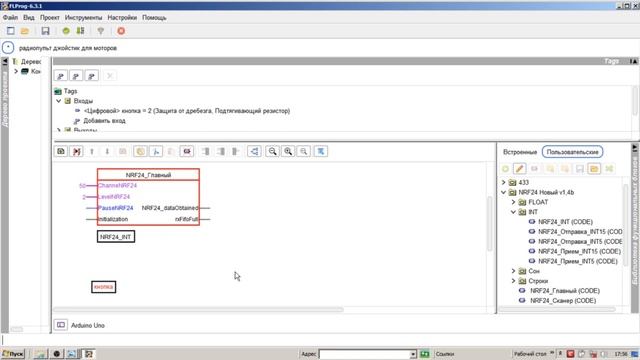Switch to the Пользовательские blocks tab
The image size is (640, 360).
coord(572,152)
